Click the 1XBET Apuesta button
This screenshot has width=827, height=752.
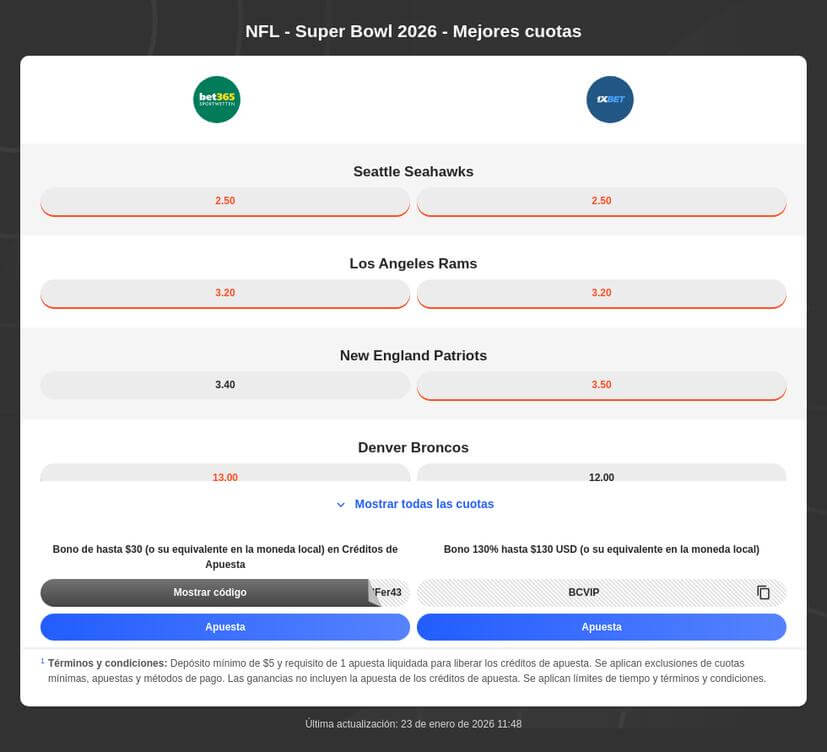pos(601,627)
